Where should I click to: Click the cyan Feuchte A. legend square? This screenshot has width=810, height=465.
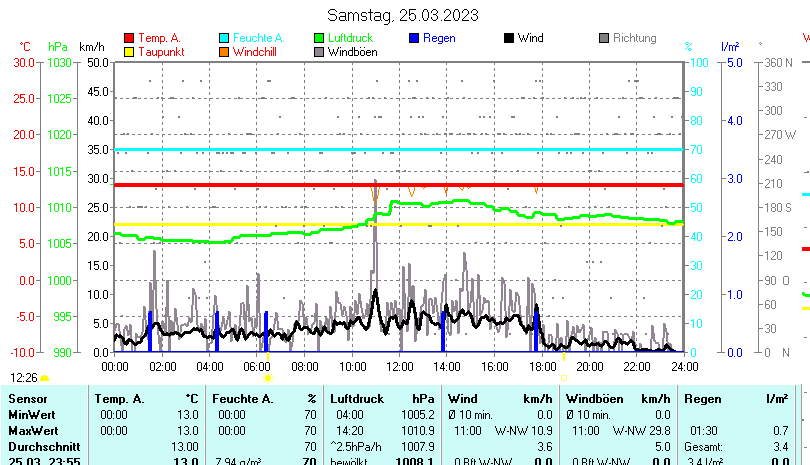[x=224, y=38]
